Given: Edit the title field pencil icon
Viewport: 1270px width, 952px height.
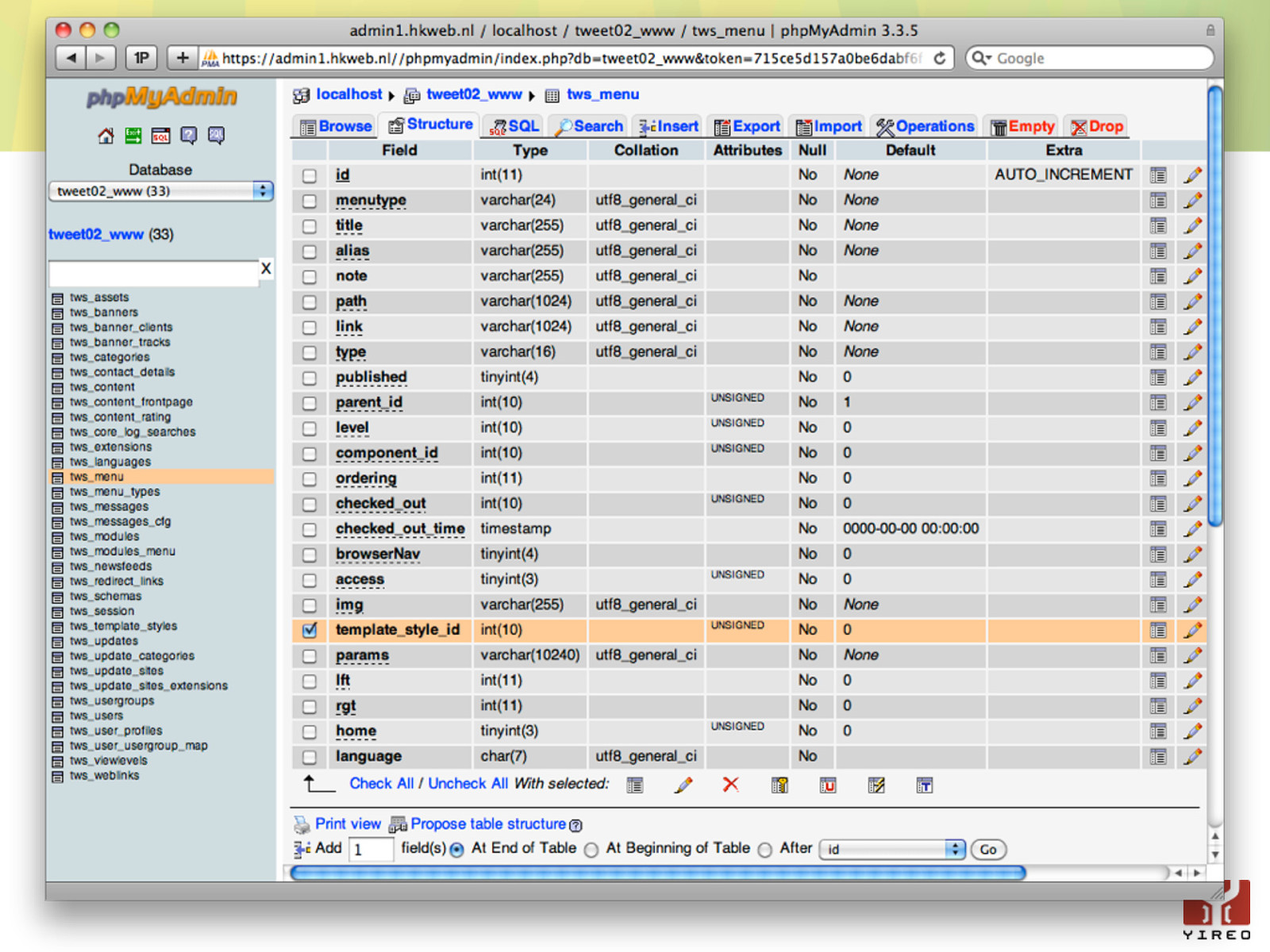Looking at the screenshot, I should pos(1192,226).
